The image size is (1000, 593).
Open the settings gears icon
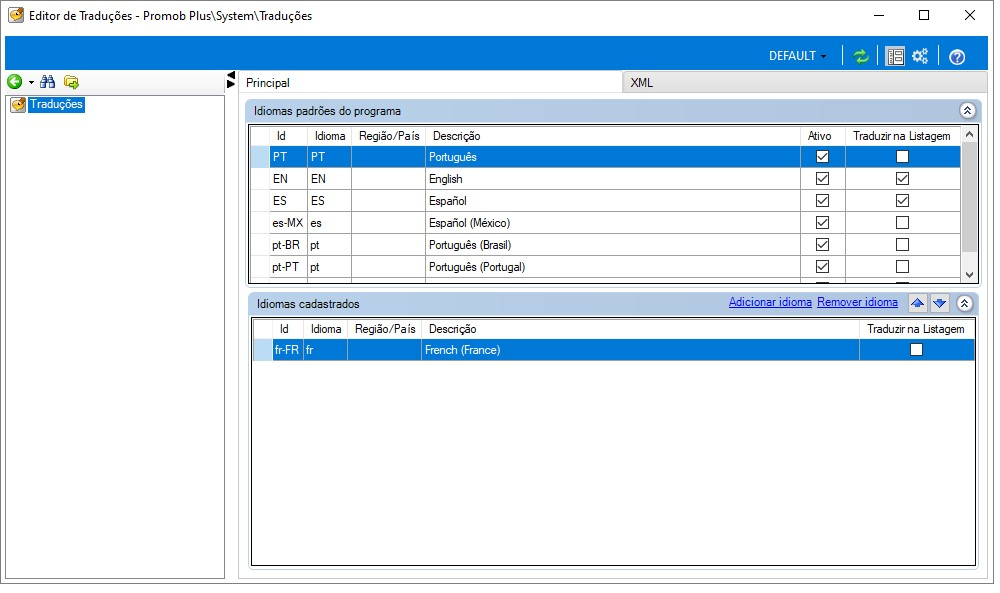pyautogui.click(x=920, y=56)
